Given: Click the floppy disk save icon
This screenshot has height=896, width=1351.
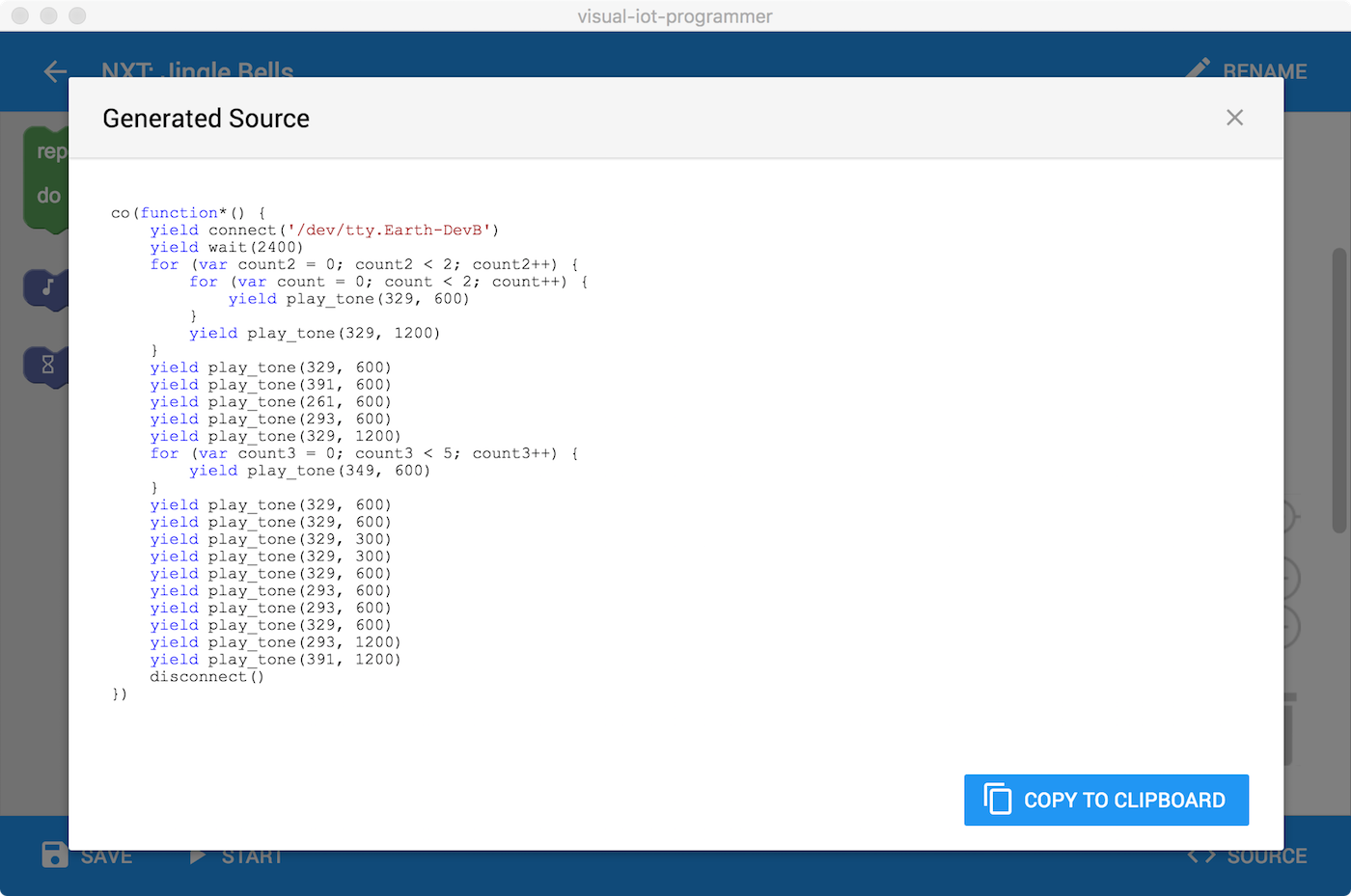Looking at the screenshot, I should 55,855.
